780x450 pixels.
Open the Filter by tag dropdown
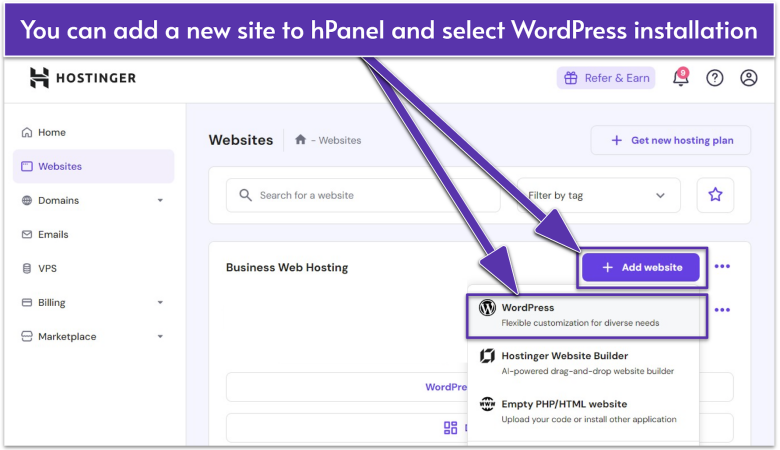(x=598, y=195)
